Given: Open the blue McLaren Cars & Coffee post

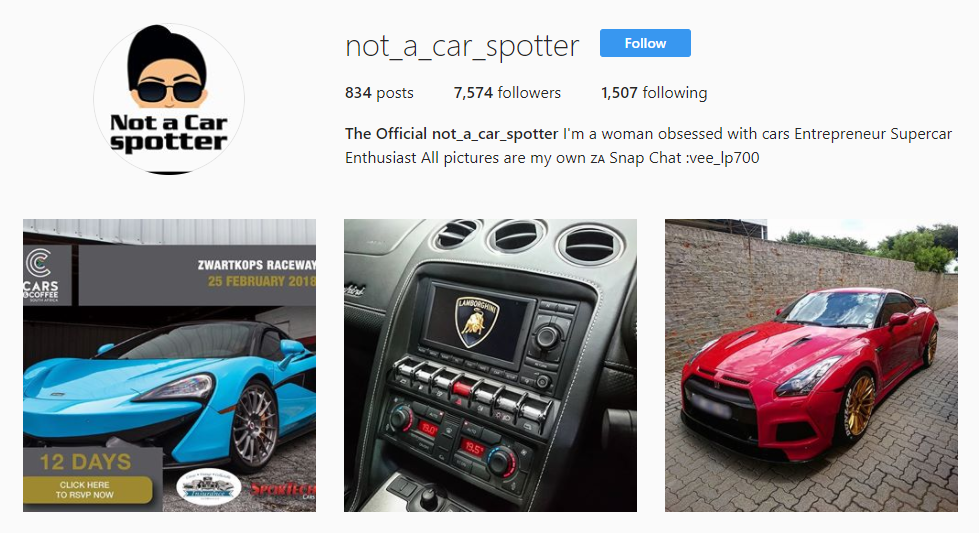Looking at the screenshot, I should [169, 365].
